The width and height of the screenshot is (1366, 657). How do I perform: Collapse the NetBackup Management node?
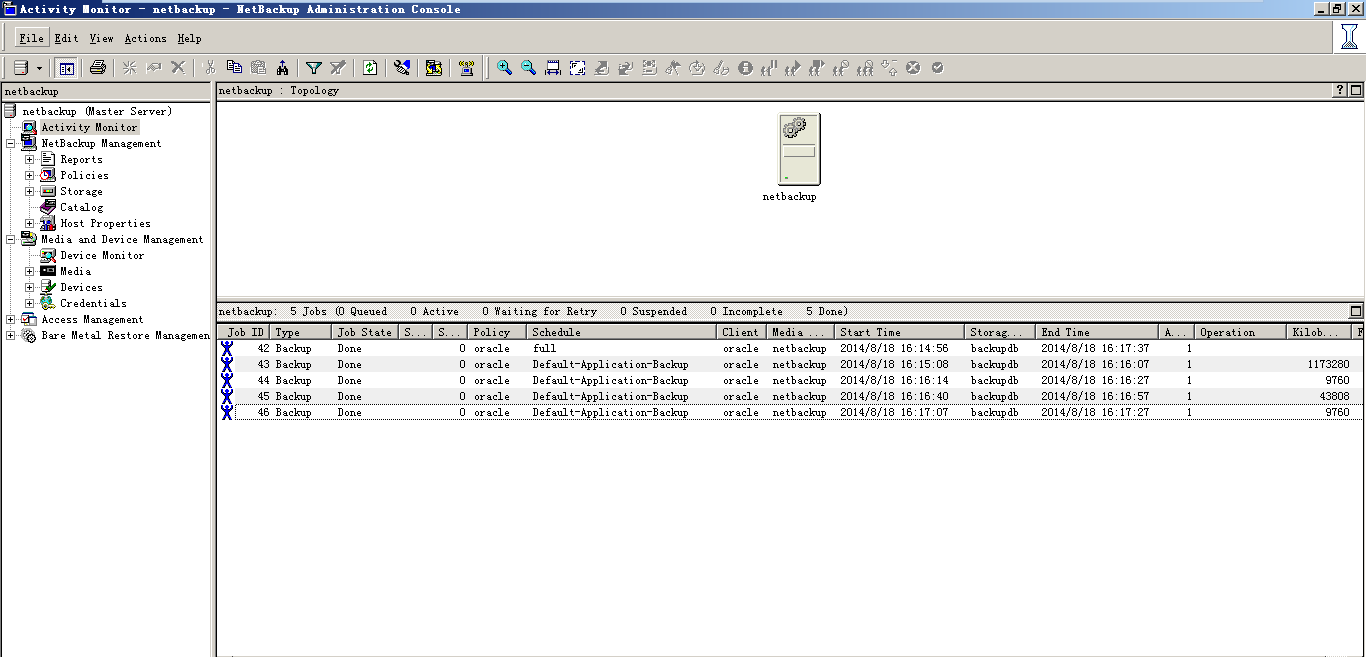(11, 143)
